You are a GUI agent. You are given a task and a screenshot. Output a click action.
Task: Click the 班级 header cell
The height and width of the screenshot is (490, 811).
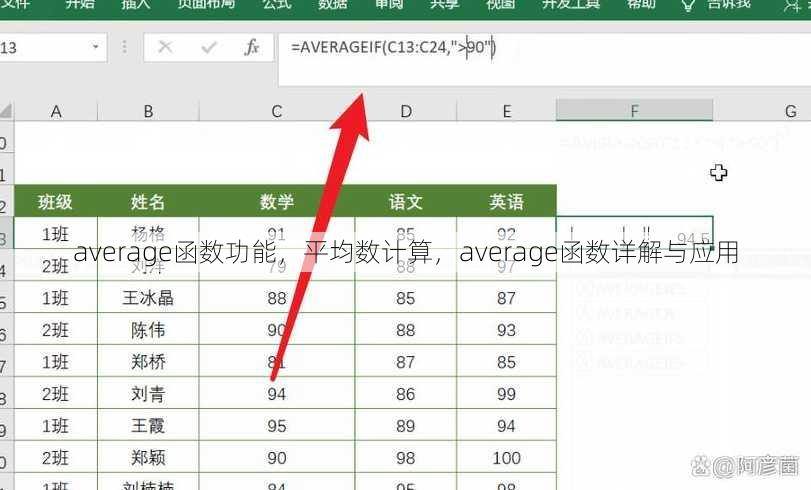pos(55,201)
